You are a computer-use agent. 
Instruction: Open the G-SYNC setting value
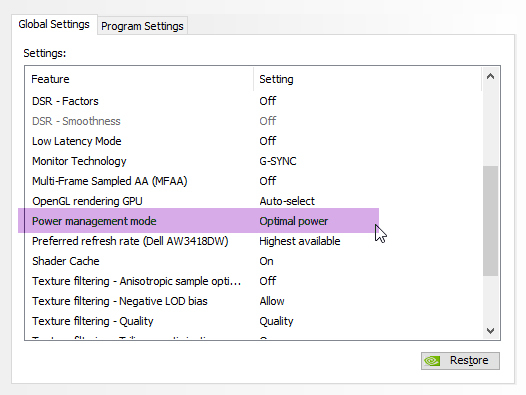[x=278, y=161]
